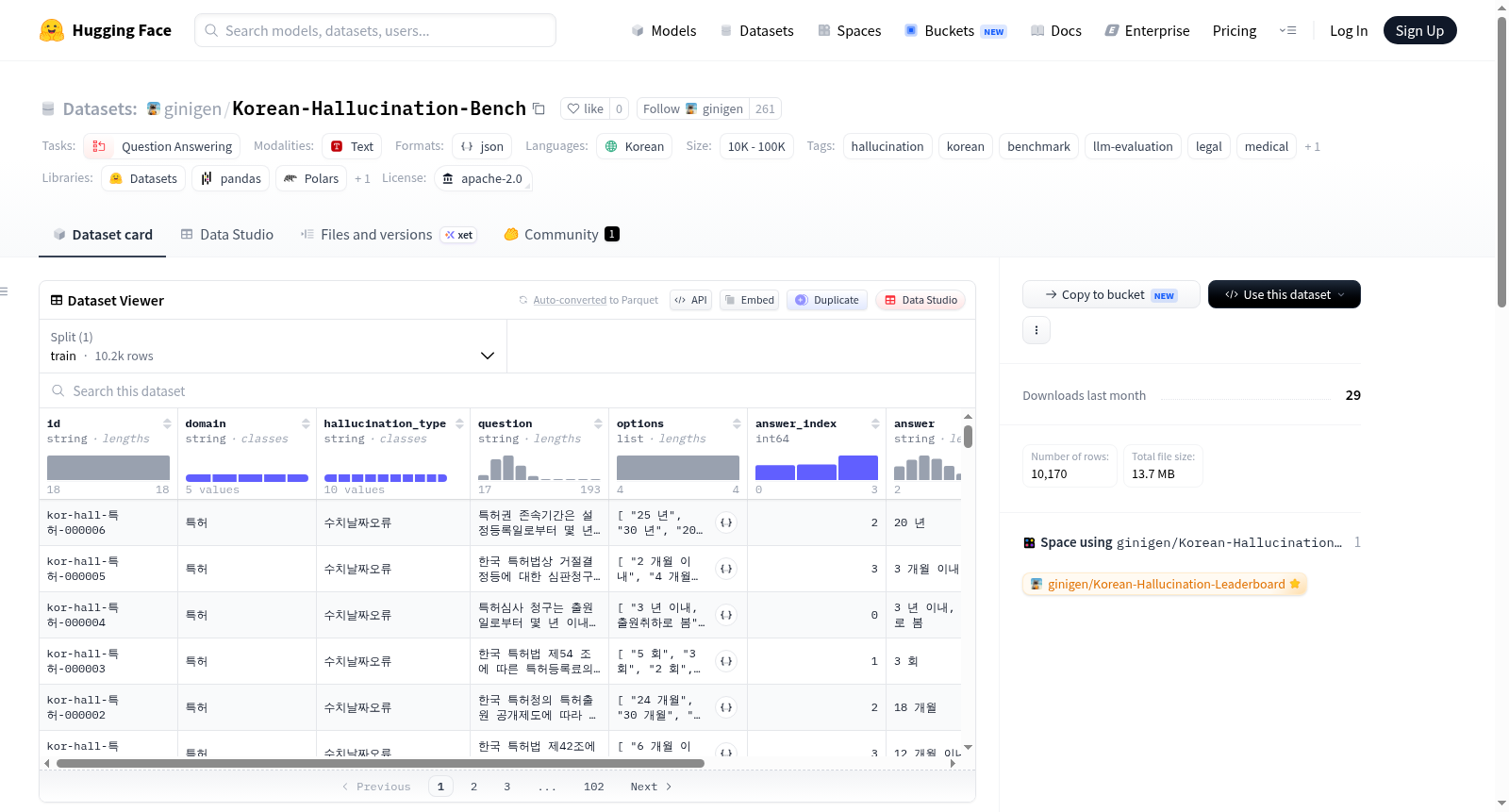Jump to page 102 of the dataset

point(594,787)
